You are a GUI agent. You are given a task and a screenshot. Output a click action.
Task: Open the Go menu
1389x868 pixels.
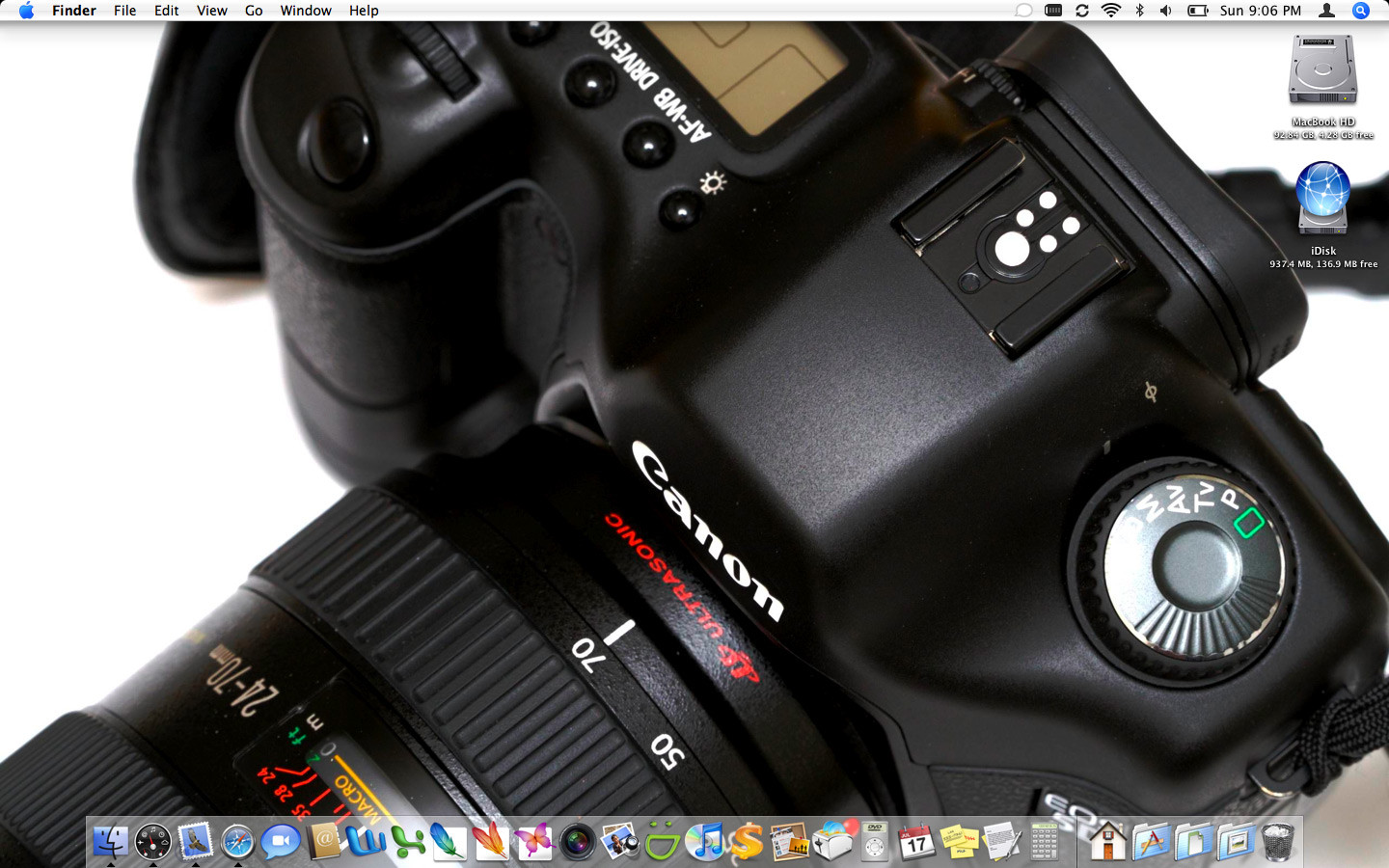254,11
